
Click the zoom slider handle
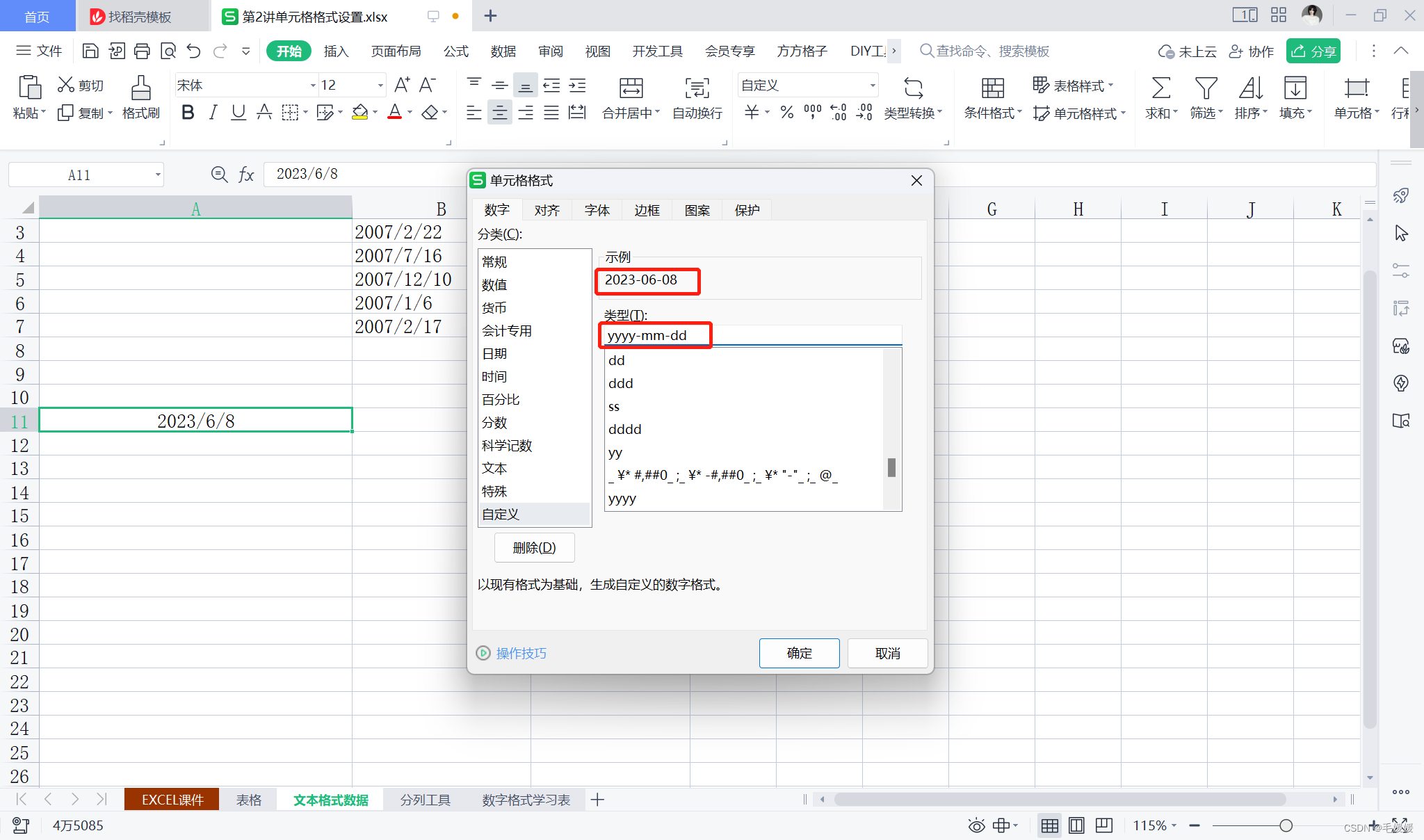click(x=1286, y=825)
